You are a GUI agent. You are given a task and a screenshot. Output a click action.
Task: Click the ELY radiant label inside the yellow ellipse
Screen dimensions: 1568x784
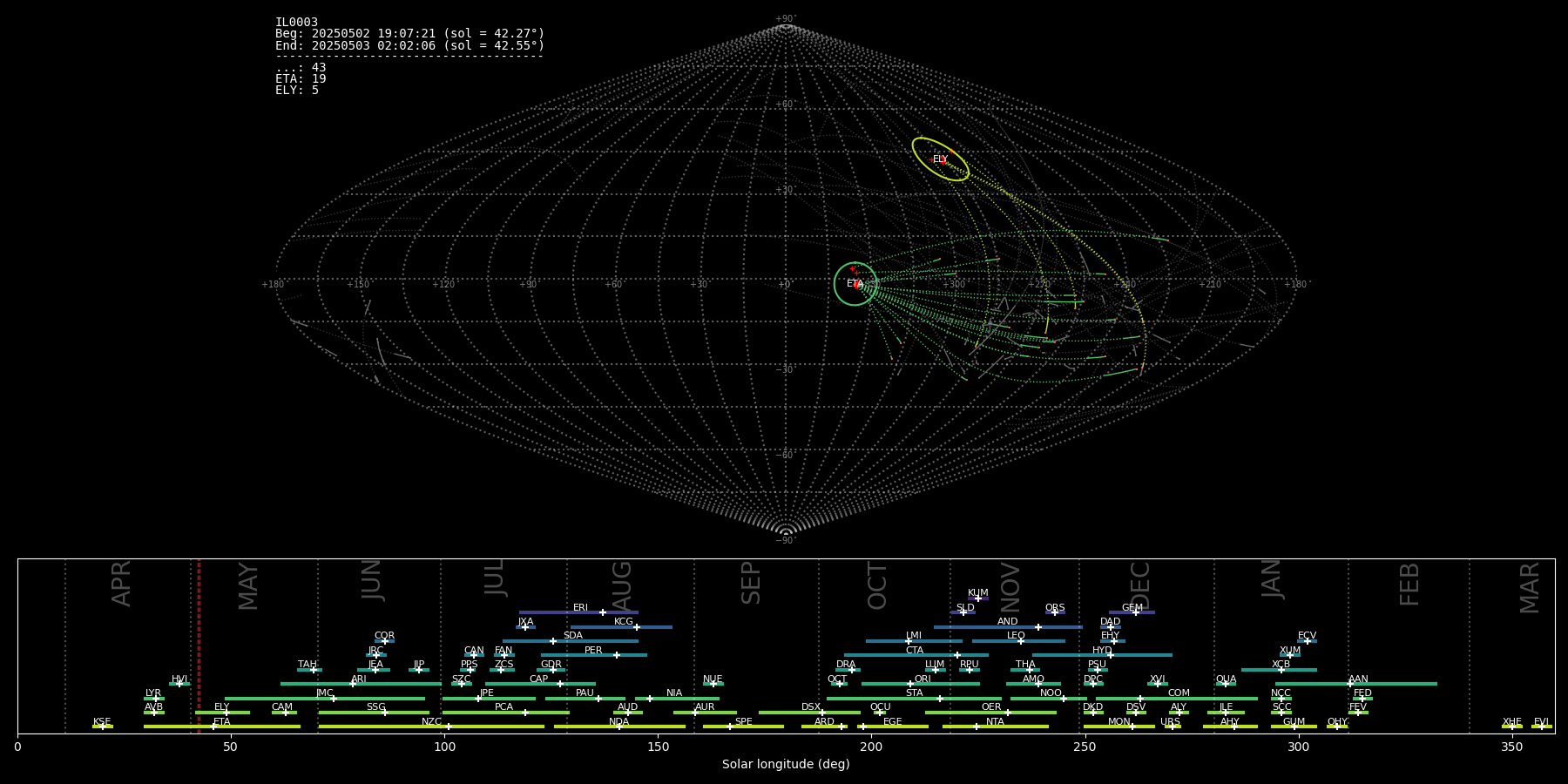[x=940, y=159]
